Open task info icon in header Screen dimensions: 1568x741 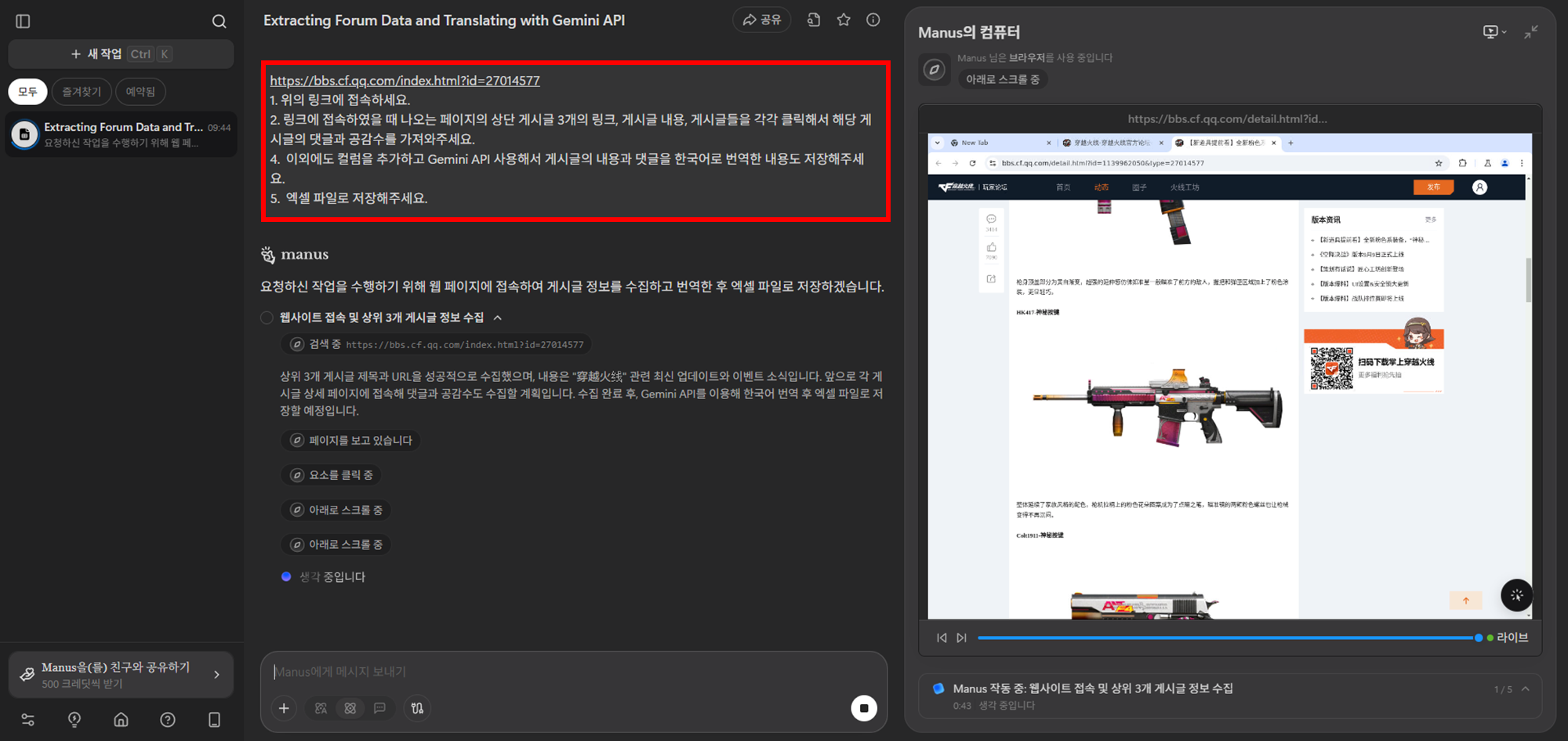873,20
